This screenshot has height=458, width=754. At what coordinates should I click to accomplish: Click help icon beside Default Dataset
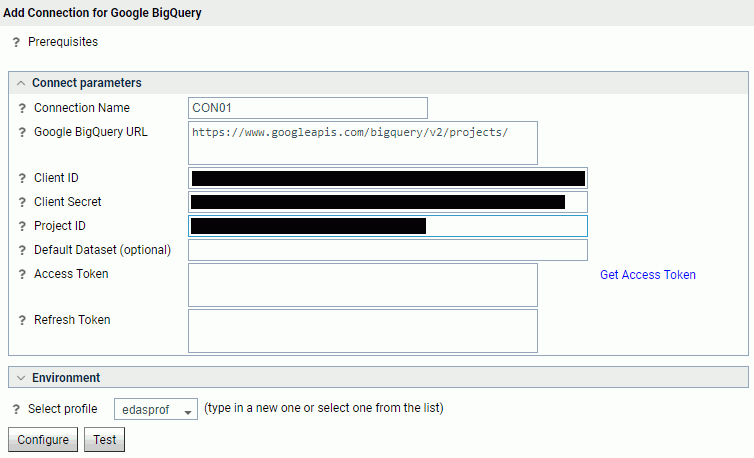coord(22,250)
